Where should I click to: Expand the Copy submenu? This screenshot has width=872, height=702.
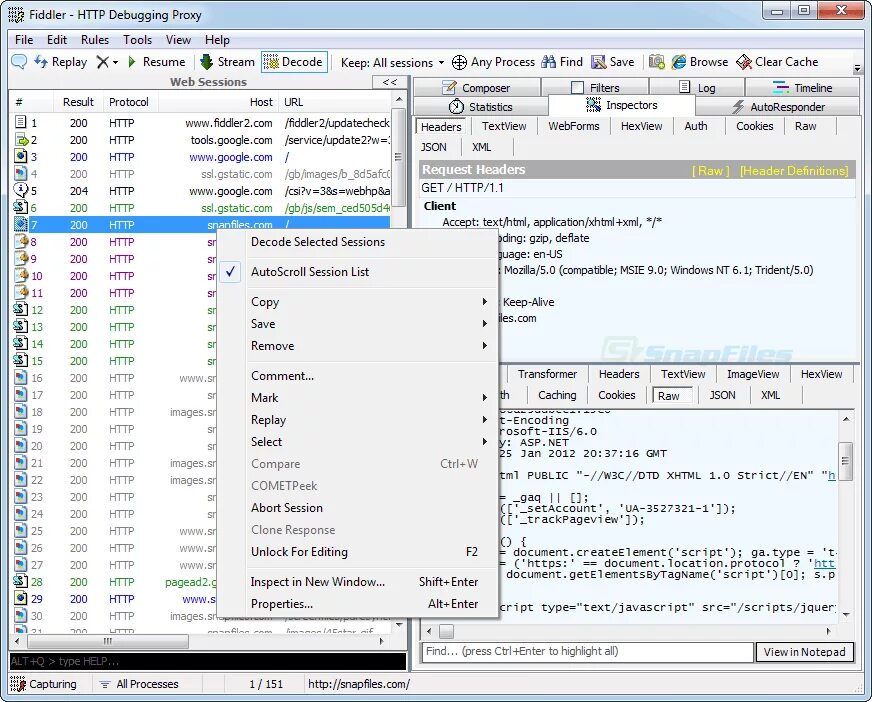[358, 302]
